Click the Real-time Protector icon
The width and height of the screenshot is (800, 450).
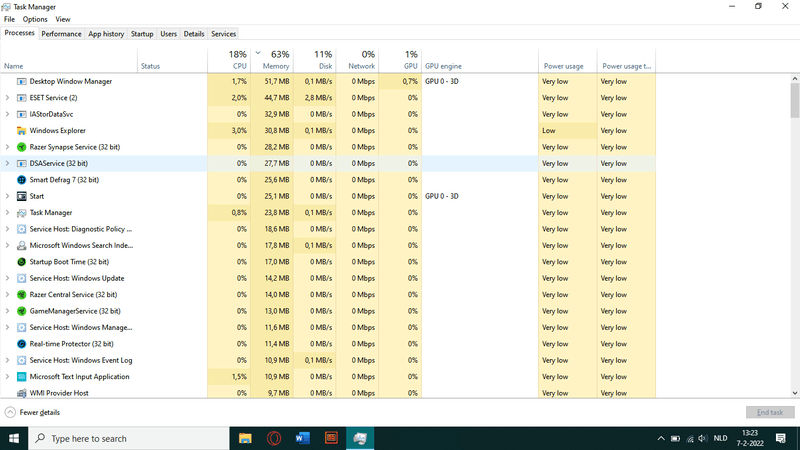[x=21, y=344]
